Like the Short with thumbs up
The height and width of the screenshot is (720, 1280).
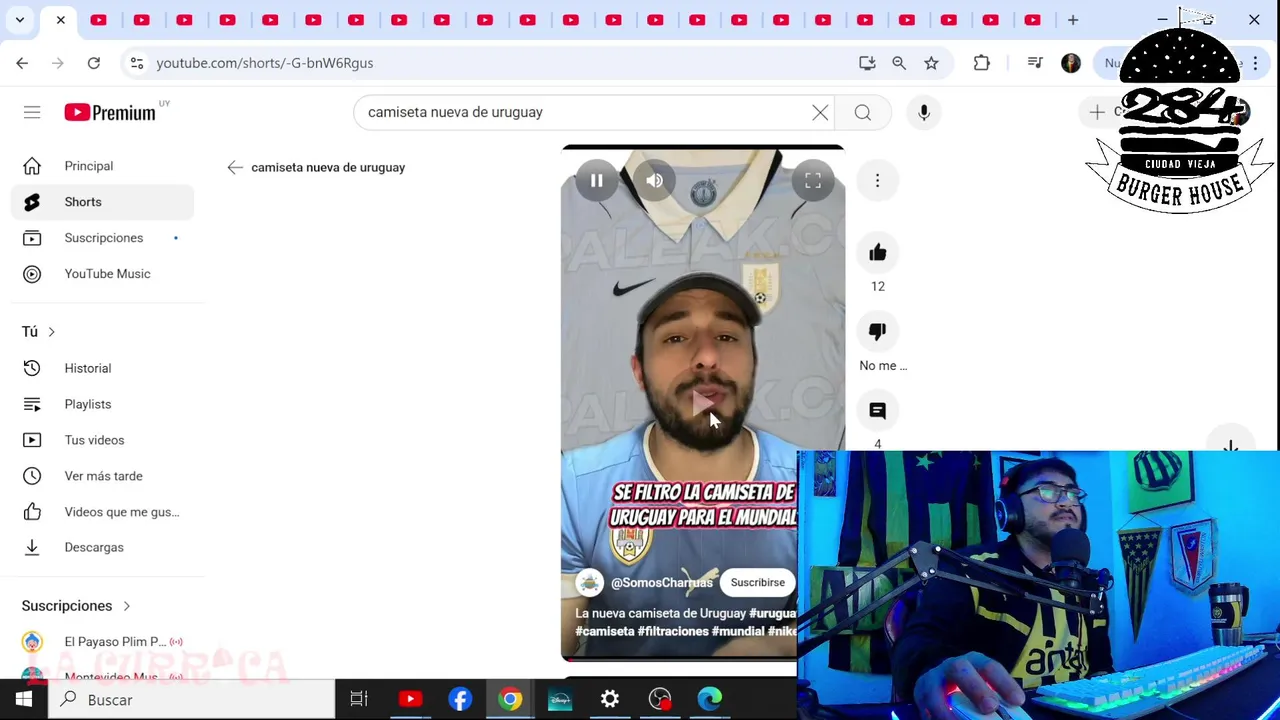[877, 253]
